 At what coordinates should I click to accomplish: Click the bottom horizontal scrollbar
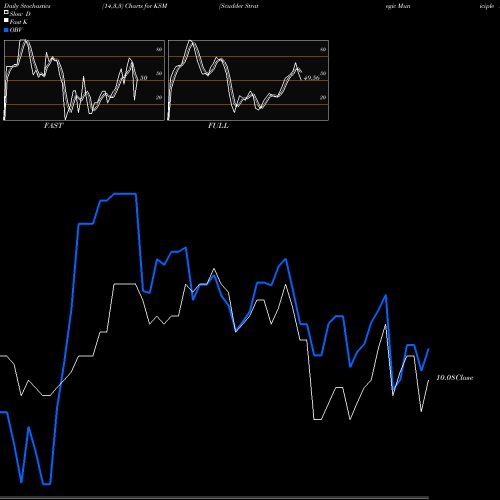tap(214, 497)
